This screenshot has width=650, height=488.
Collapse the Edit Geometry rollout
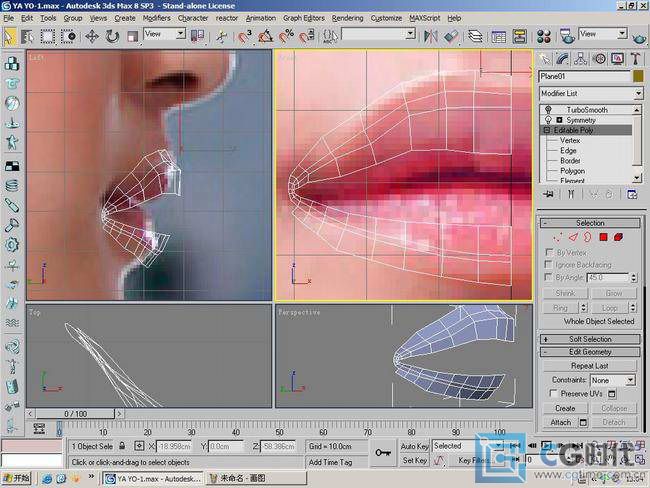(590, 352)
